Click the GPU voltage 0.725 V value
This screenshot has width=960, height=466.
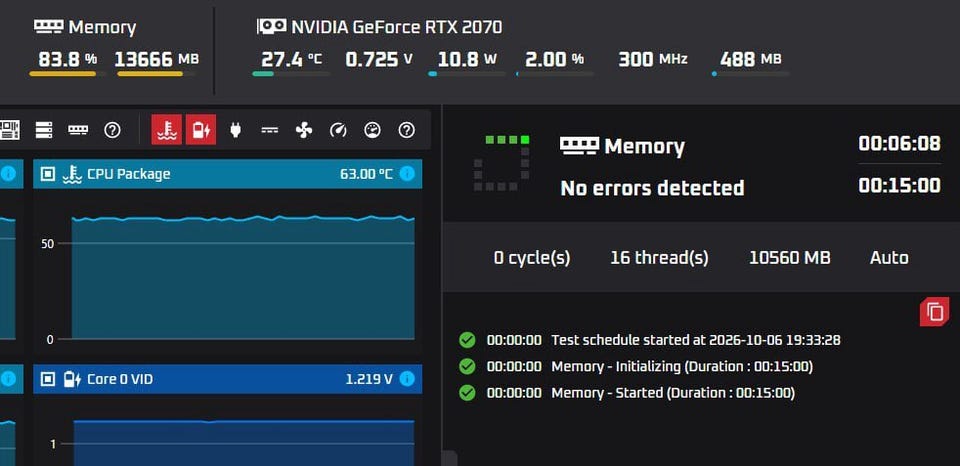coord(379,59)
